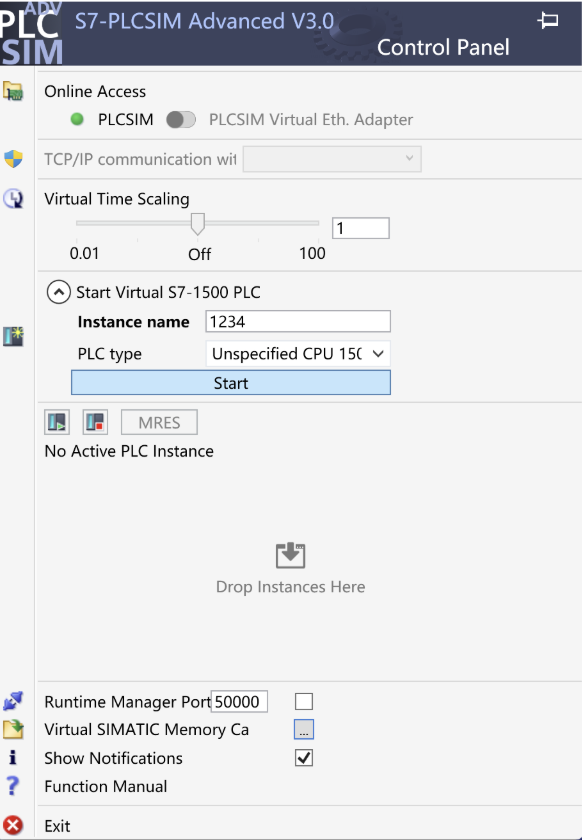Viewport: 582px width, 840px height.
Task: Click the '100' slider scale label
Action: [312, 253]
